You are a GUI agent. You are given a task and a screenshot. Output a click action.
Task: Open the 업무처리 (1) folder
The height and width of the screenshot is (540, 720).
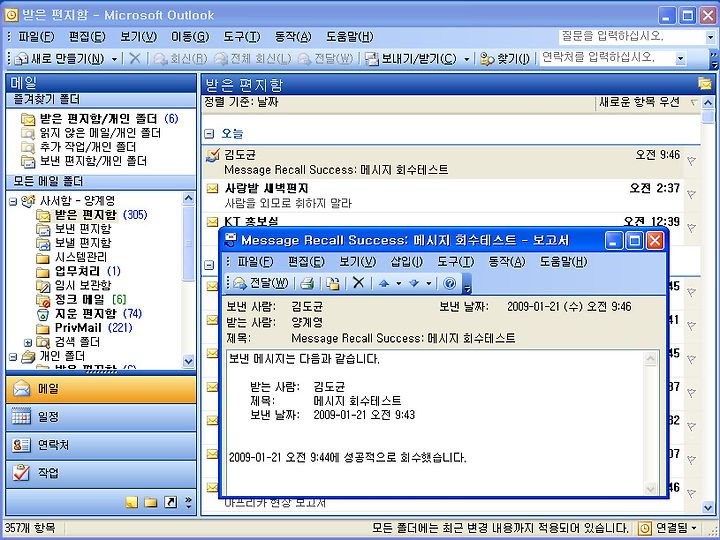pyautogui.click(x=78, y=271)
